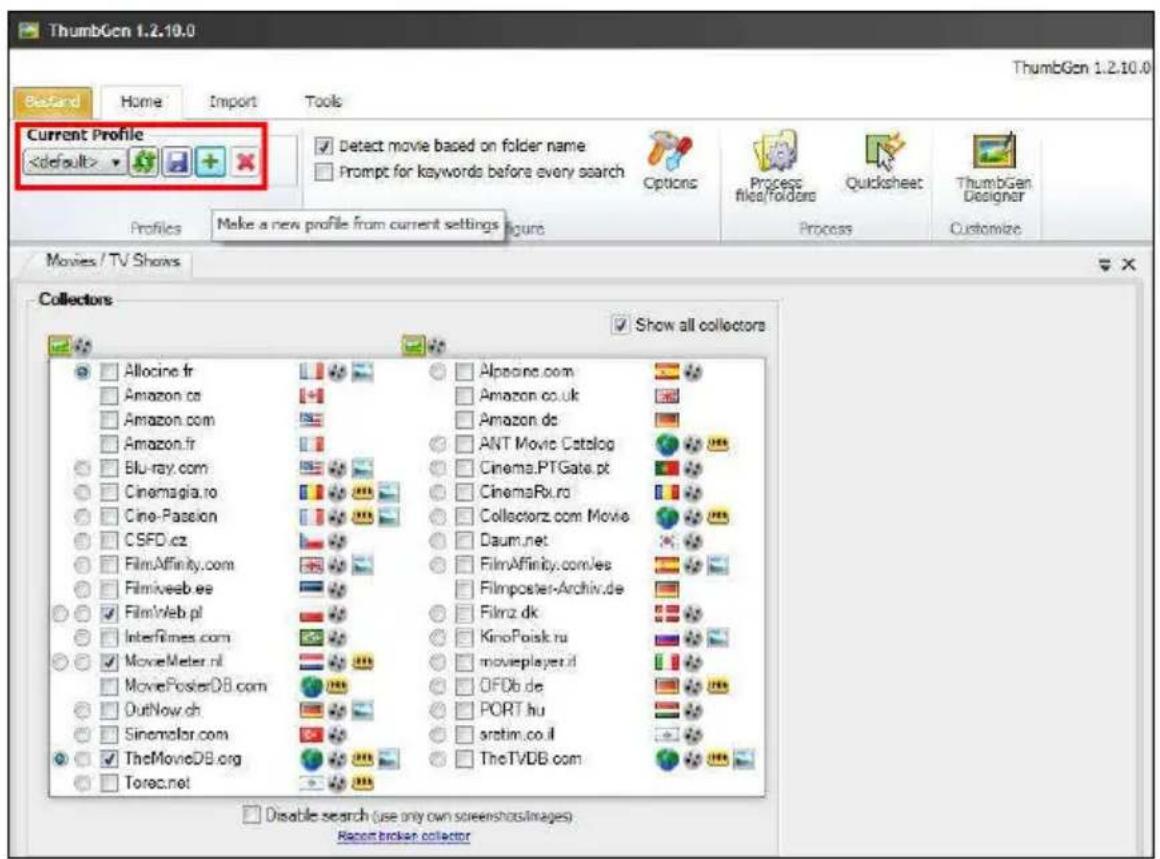Click the globe icon beside TheTVDB.com
The image size is (1160, 859).
tap(667, 759)
